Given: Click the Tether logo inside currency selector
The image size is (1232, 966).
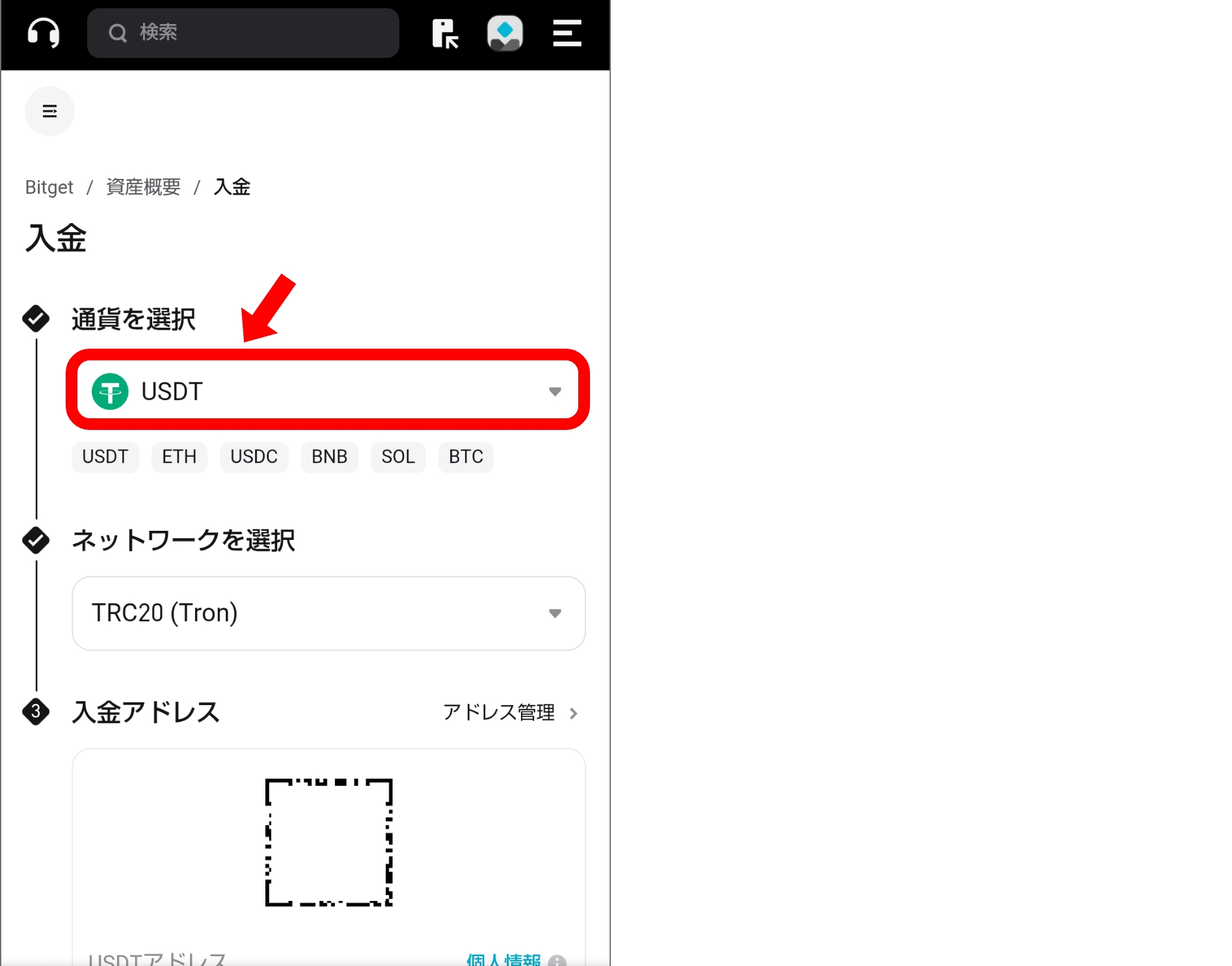Looking at the screenshot, I should pyautogui.click(x=111, y=391).
